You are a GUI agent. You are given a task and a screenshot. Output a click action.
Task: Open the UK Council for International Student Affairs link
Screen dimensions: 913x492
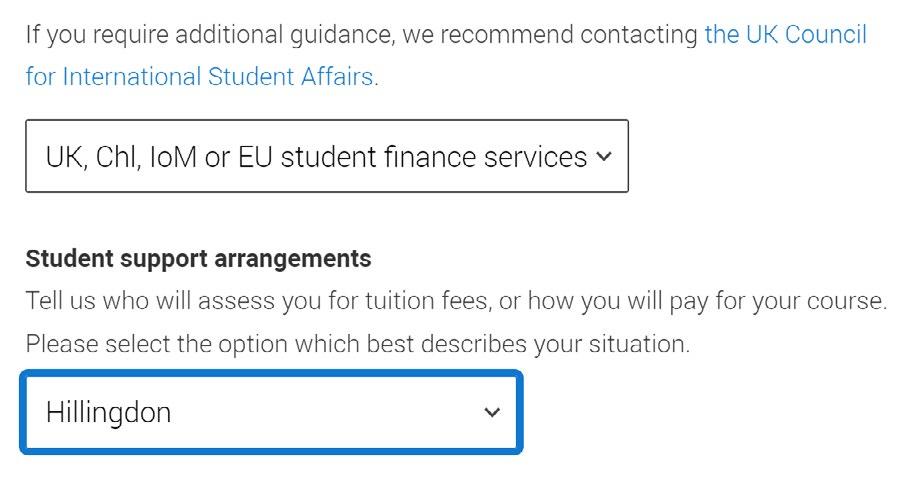[x=785, y=35]
